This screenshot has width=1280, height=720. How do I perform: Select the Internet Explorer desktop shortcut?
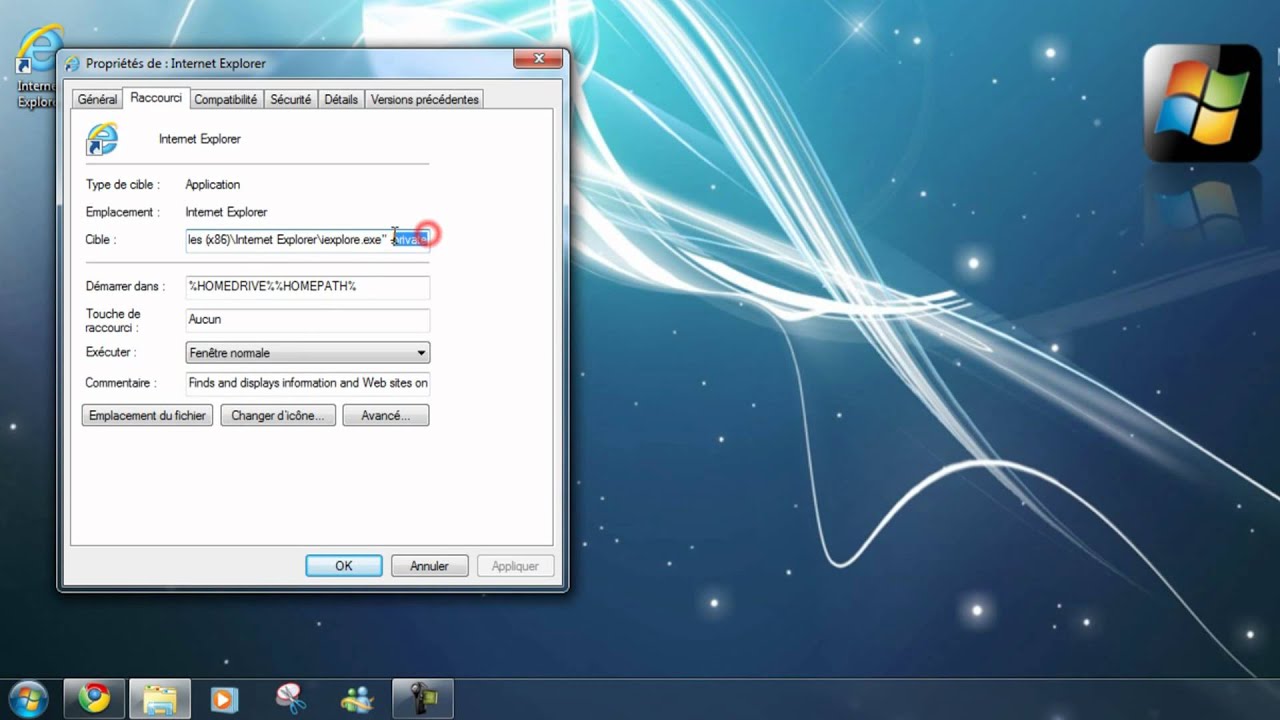point(37,67)
